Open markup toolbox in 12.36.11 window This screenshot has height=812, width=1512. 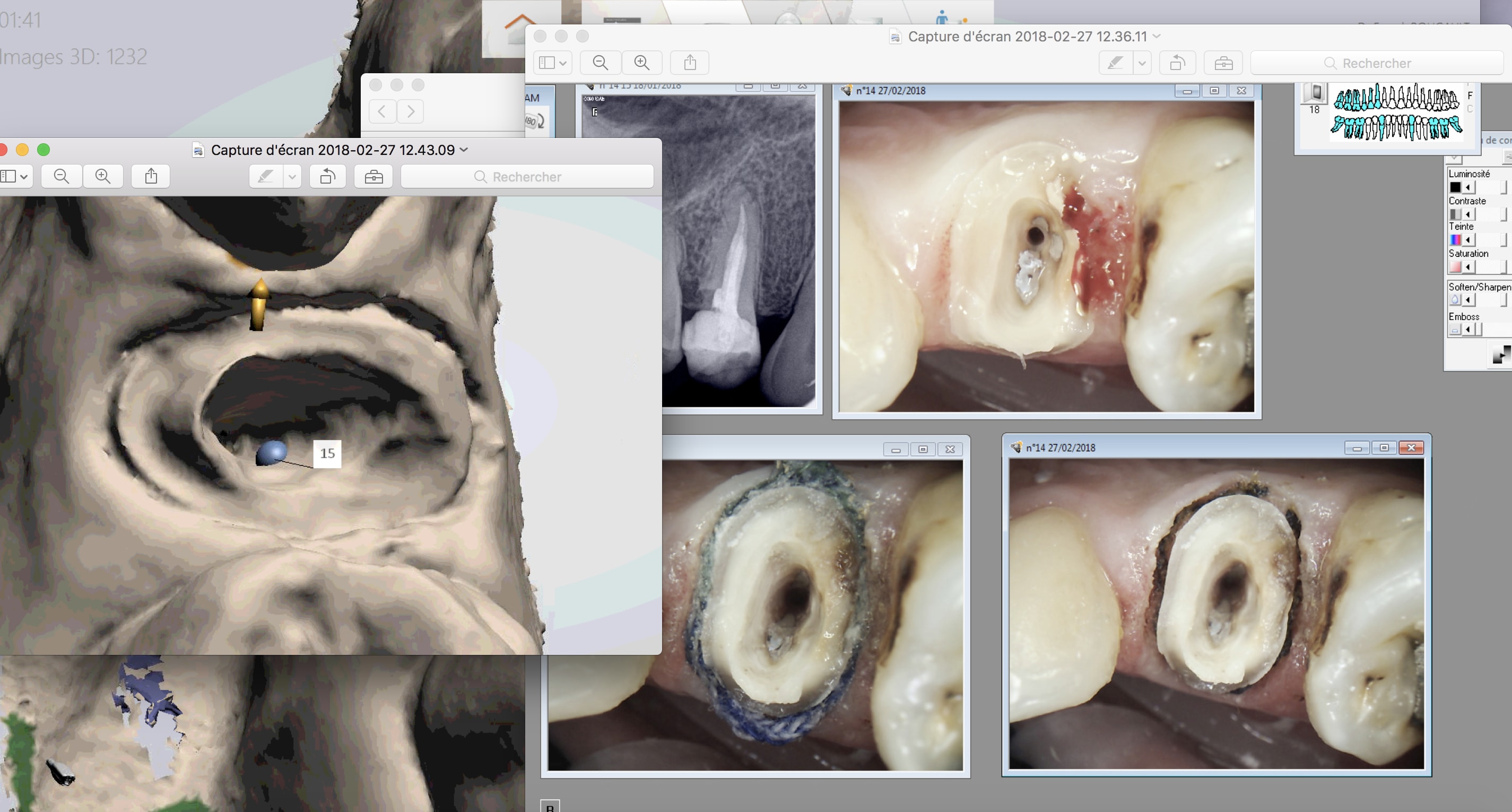click(x=1223, y=63)
